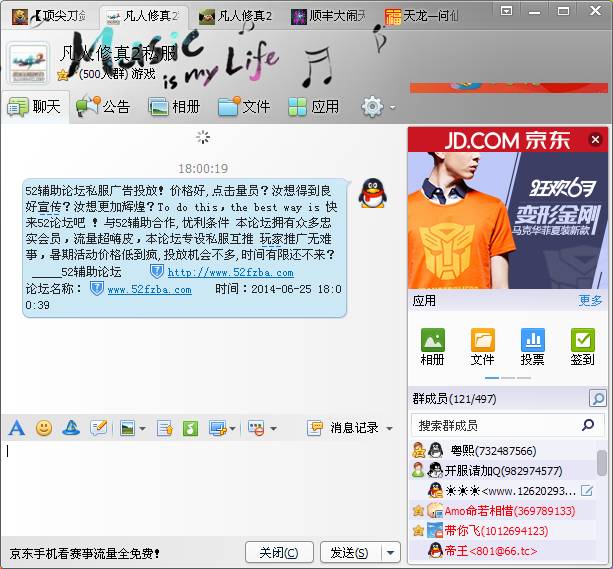Open the 公告 announcements tab
613x569 pixels.
point(103,106)
